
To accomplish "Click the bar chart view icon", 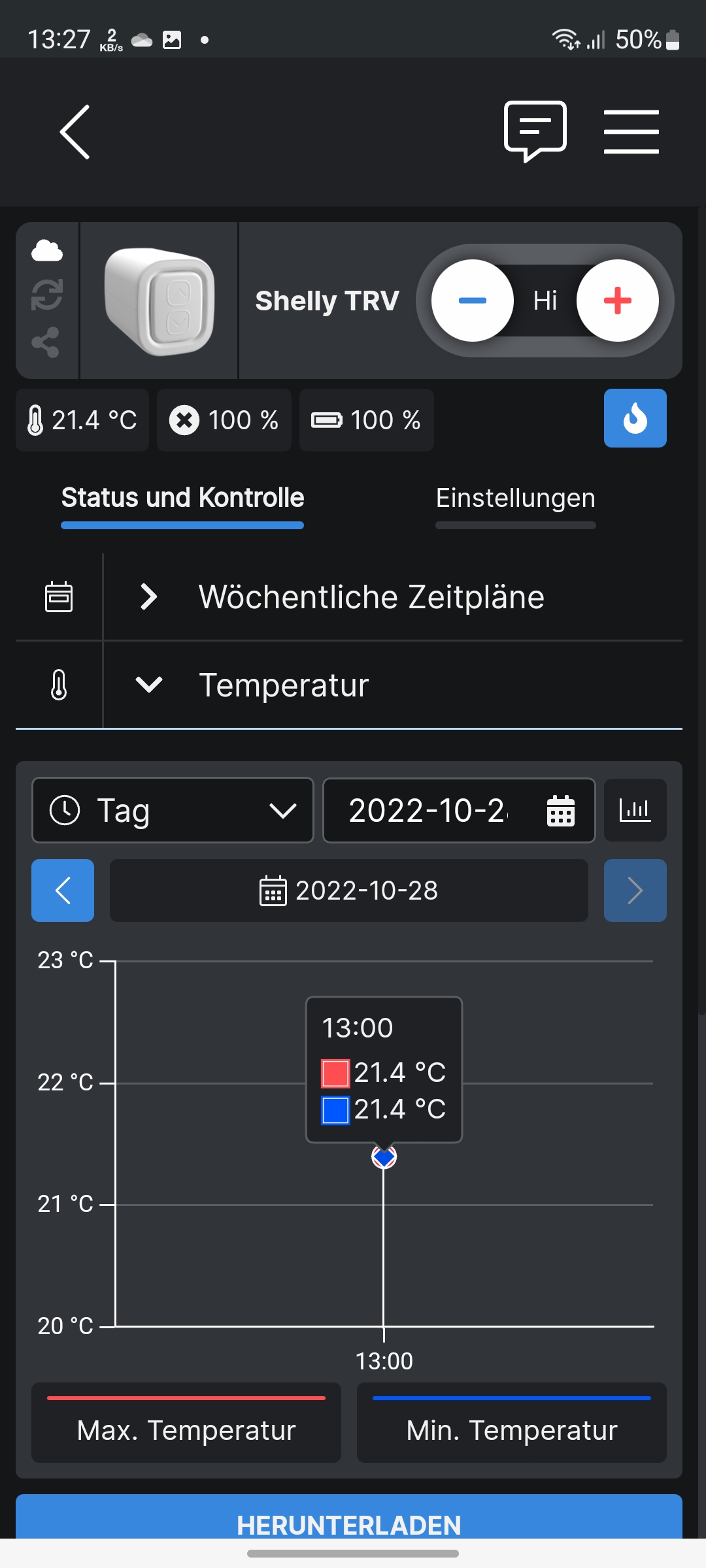I will click(x=635, y=810).
